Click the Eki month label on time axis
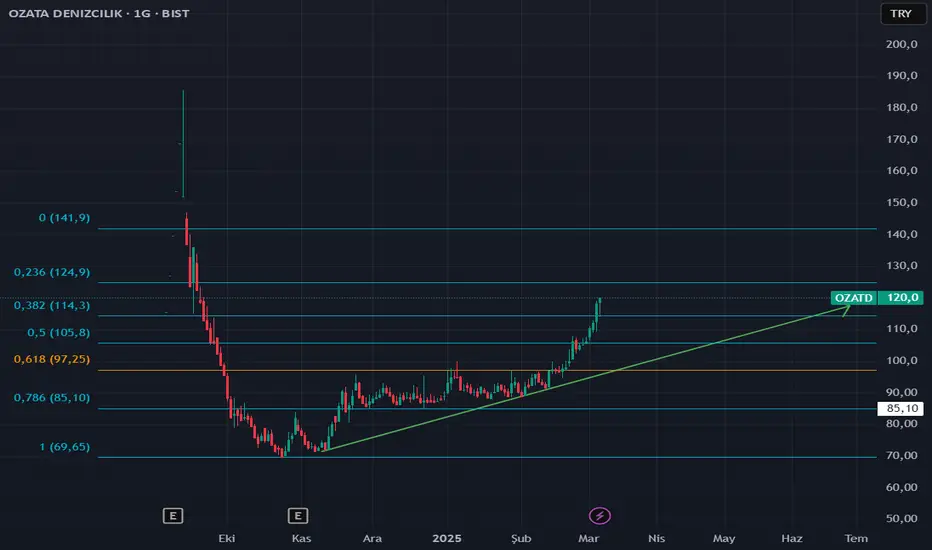Image resolution: width=932 pixels, height=550 pixels. [226, 538]
